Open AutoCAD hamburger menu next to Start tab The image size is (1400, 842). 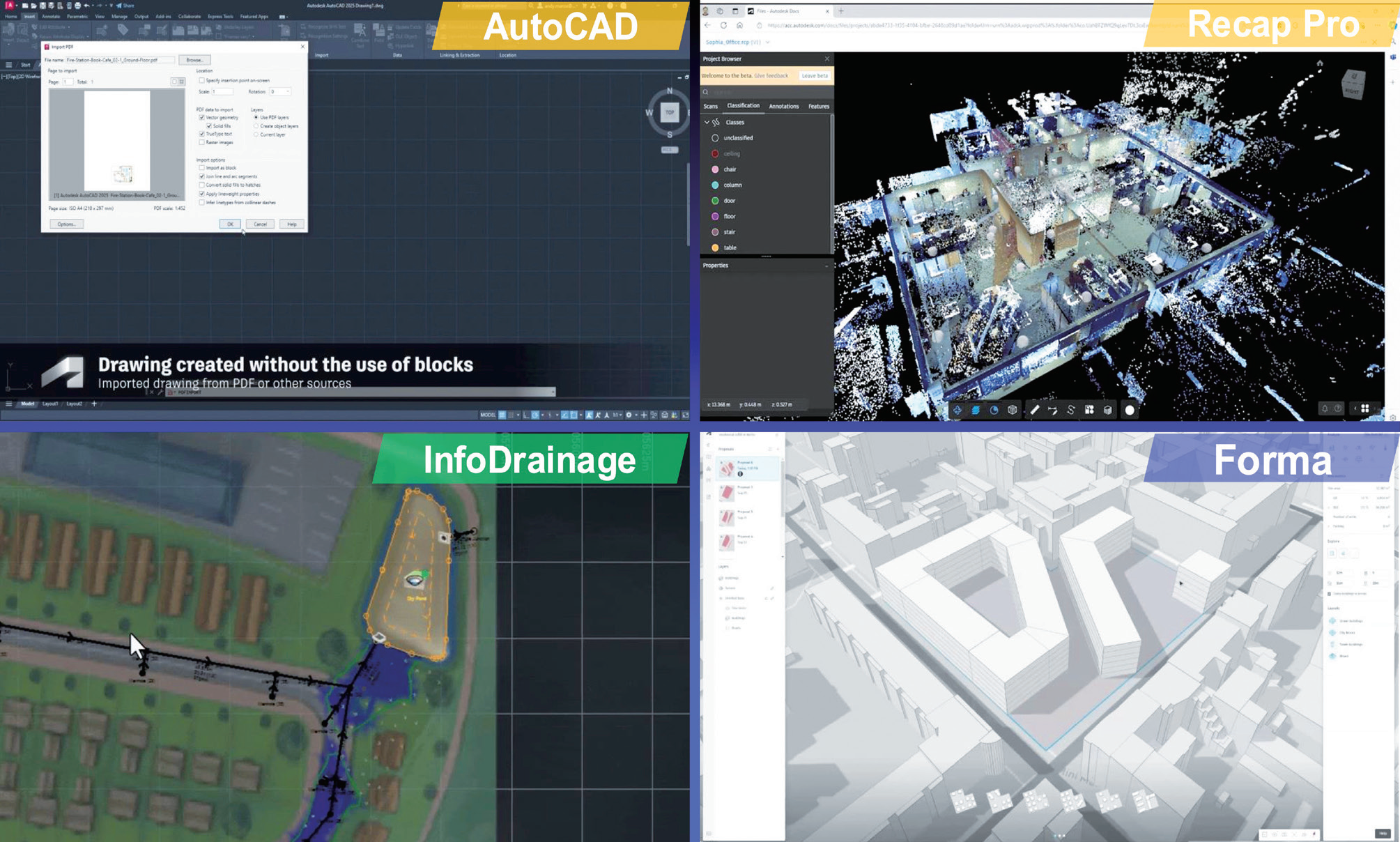(x=8, y=65)
